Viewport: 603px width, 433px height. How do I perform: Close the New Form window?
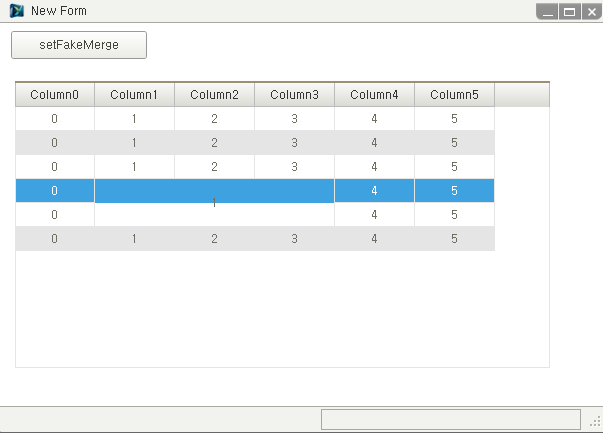(x=591, y=12)
